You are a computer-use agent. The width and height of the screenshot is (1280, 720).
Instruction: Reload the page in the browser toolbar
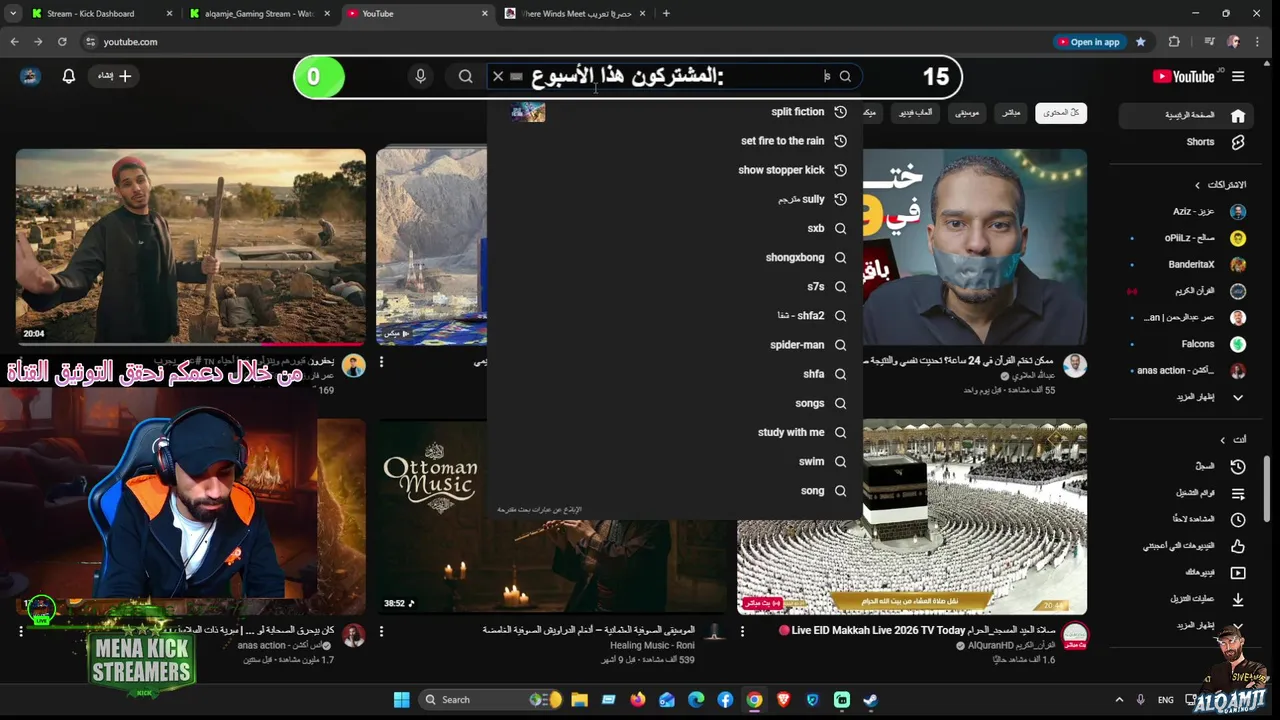62,42
